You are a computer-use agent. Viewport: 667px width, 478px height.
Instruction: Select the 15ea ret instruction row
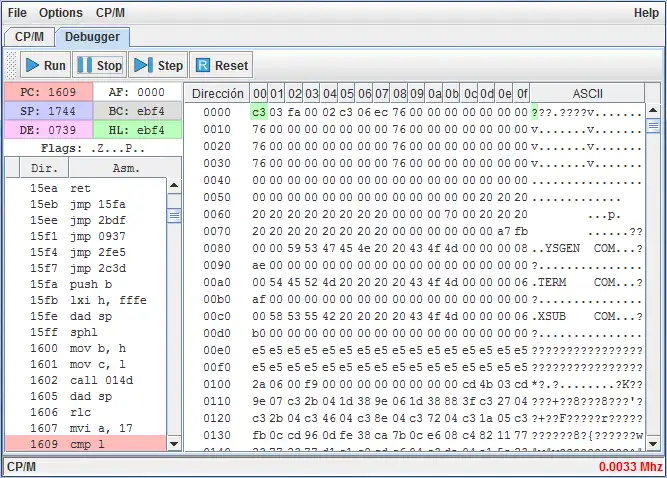click(x=86, y=188)
